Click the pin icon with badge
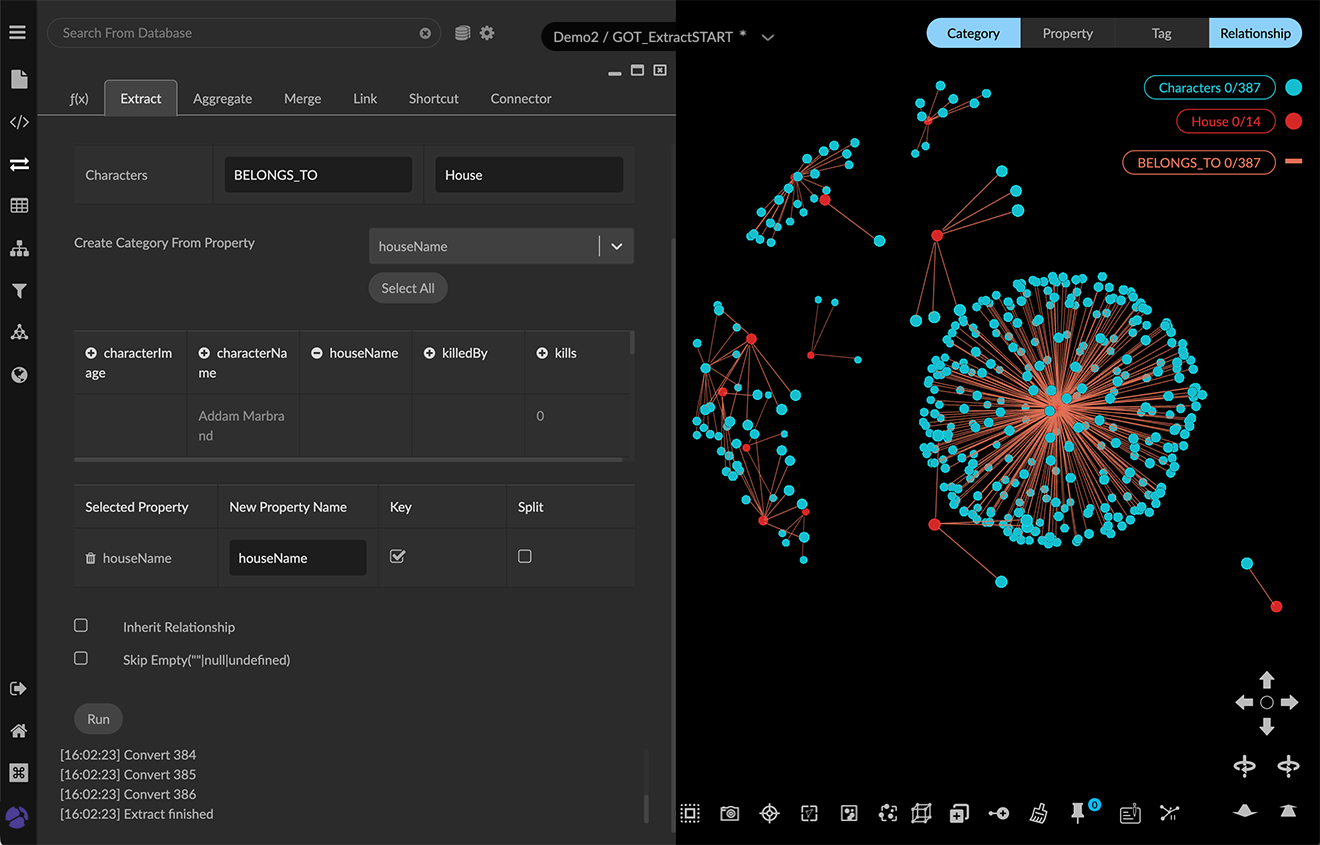Viewport: 1320px width, 845px height. point(1078,814)
